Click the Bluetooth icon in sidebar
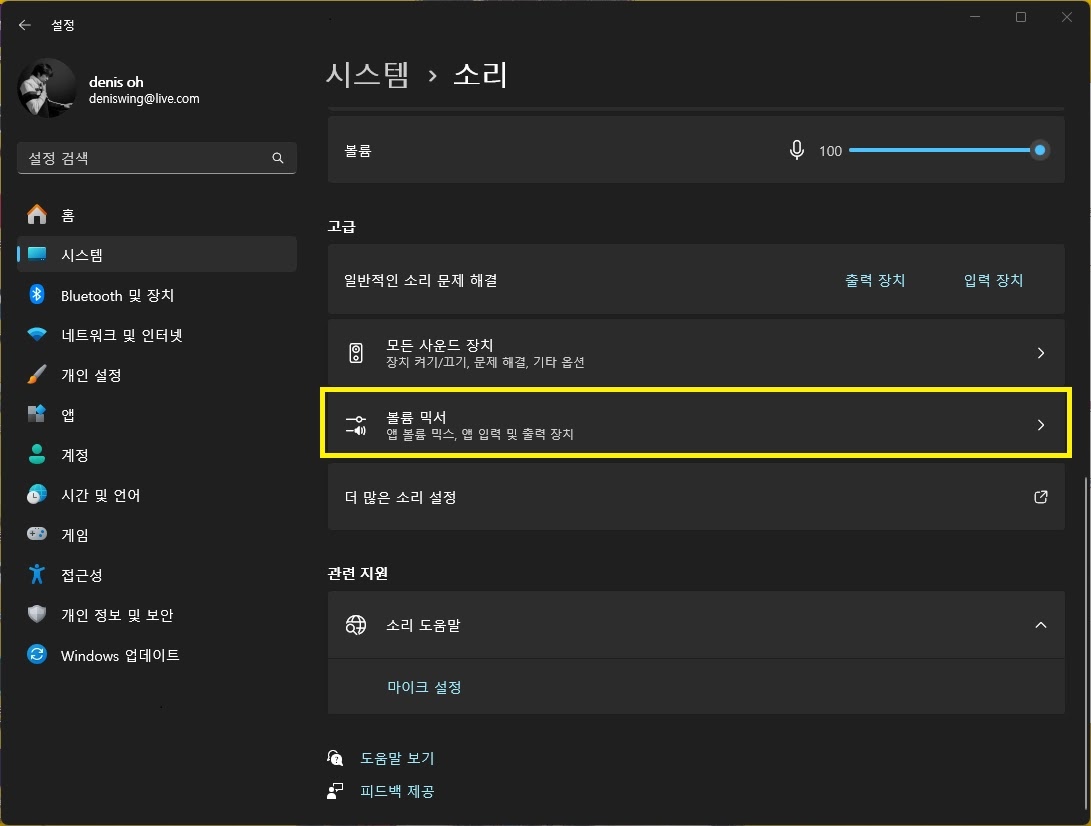The width and height of the screenshot is (1091, 826). click(37, 294)
